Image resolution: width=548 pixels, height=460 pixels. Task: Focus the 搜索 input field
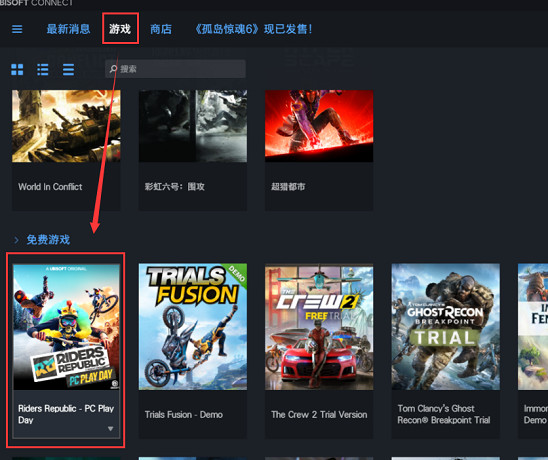click(x=175, y=69)
